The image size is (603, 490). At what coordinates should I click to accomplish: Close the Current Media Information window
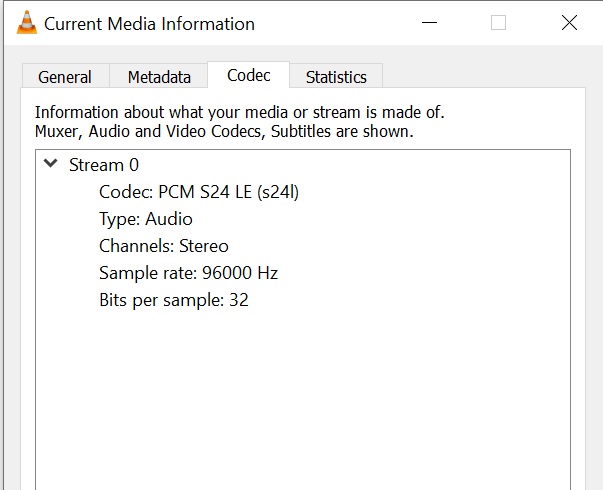(569, 23)
